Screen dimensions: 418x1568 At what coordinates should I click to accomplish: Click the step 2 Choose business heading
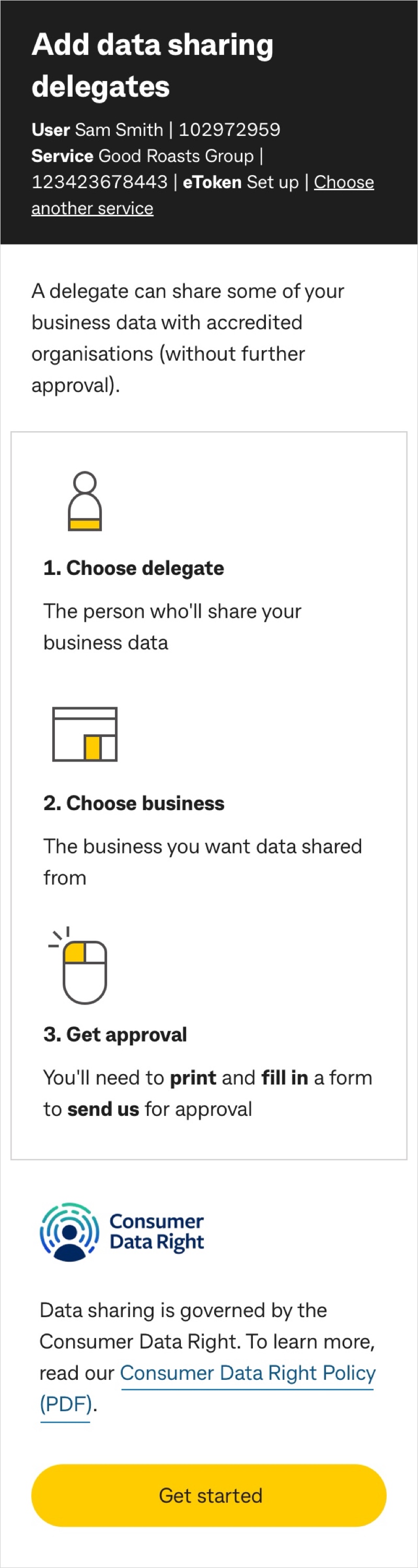pyautogui.click(x=134, y=803)
